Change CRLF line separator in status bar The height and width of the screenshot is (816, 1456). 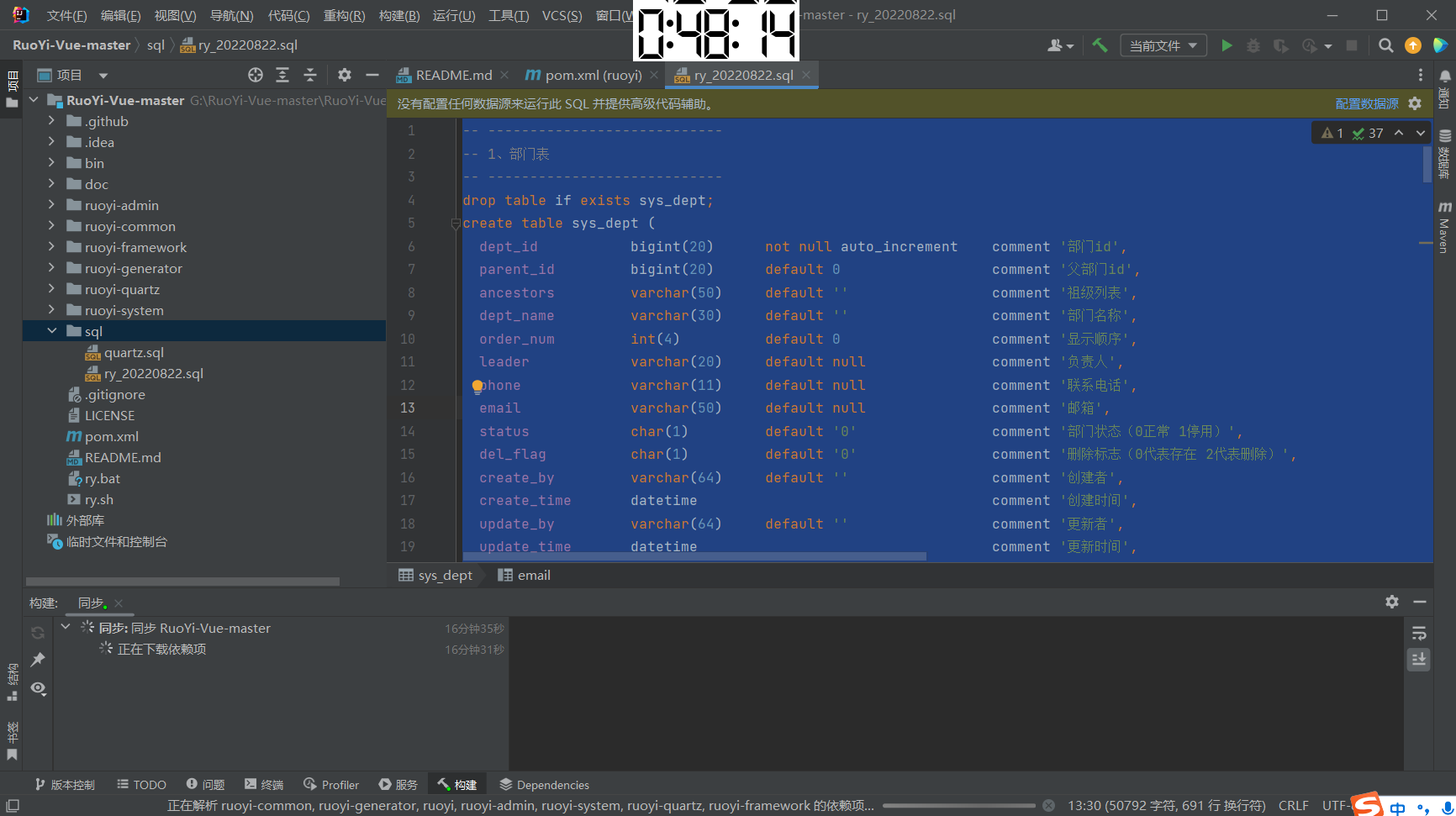pyautogui.click(x=1294, y=805)
